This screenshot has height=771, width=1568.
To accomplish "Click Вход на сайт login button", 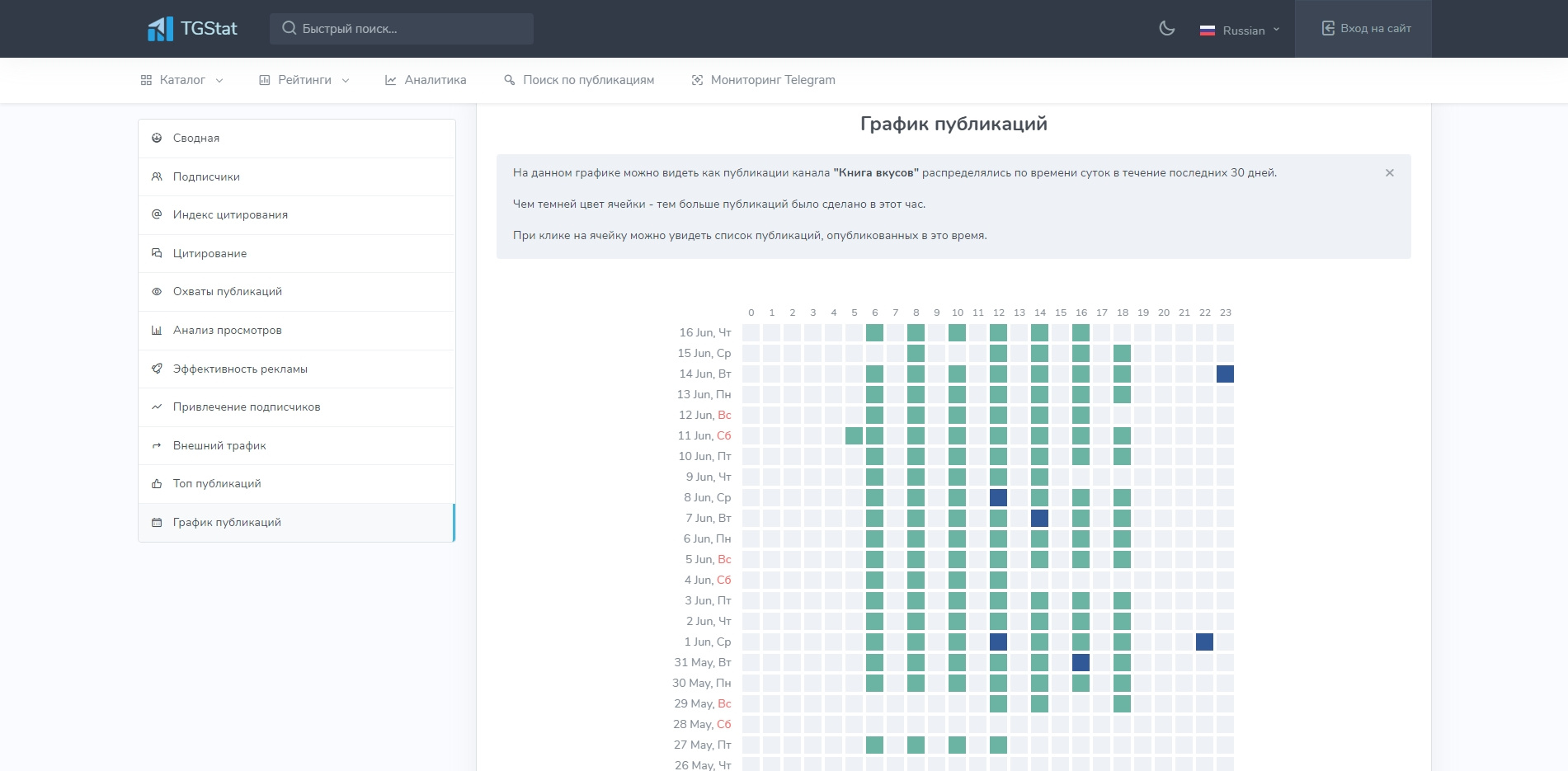I will 1367,29.
